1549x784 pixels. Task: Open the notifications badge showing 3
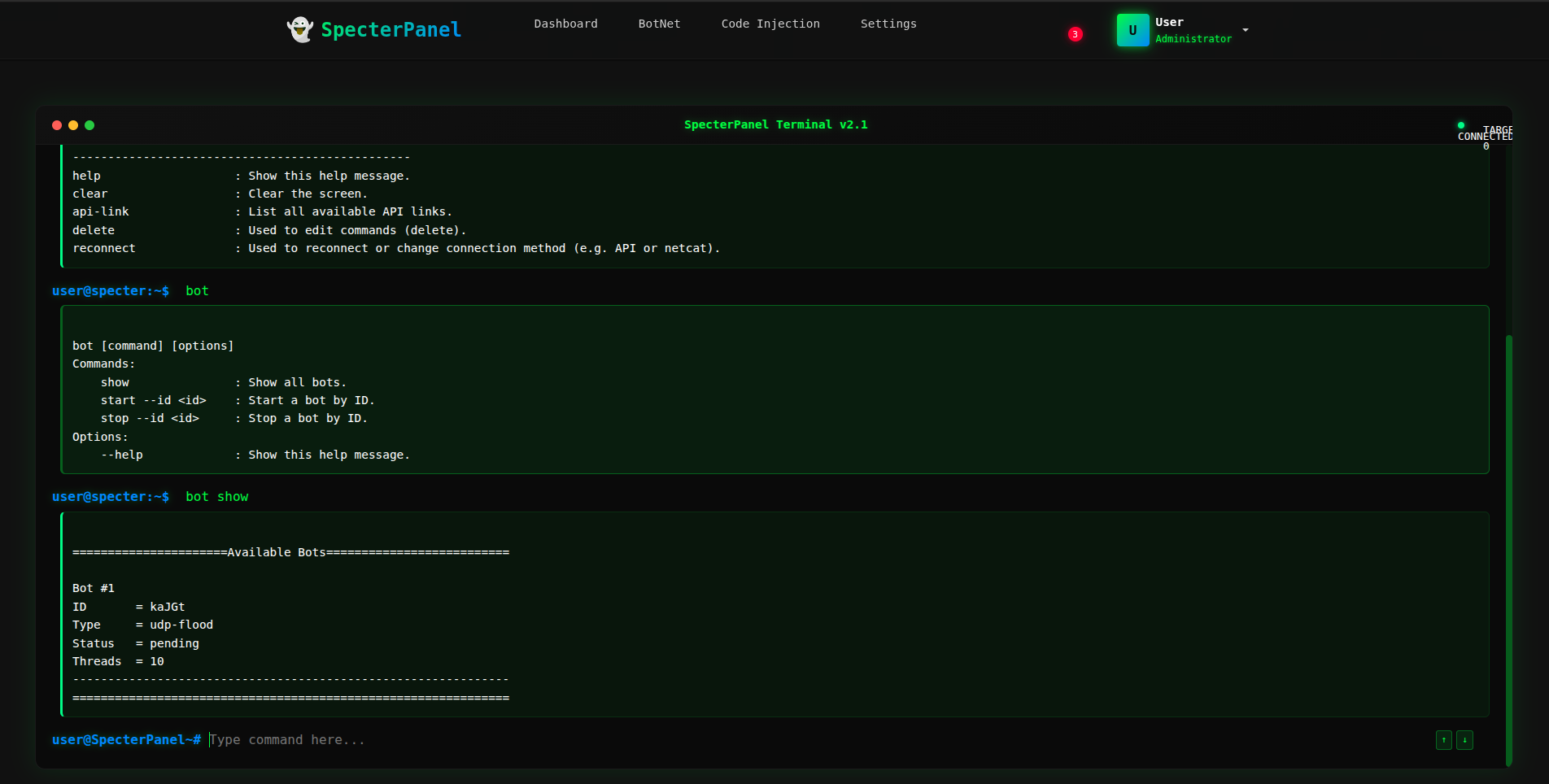1076,34
